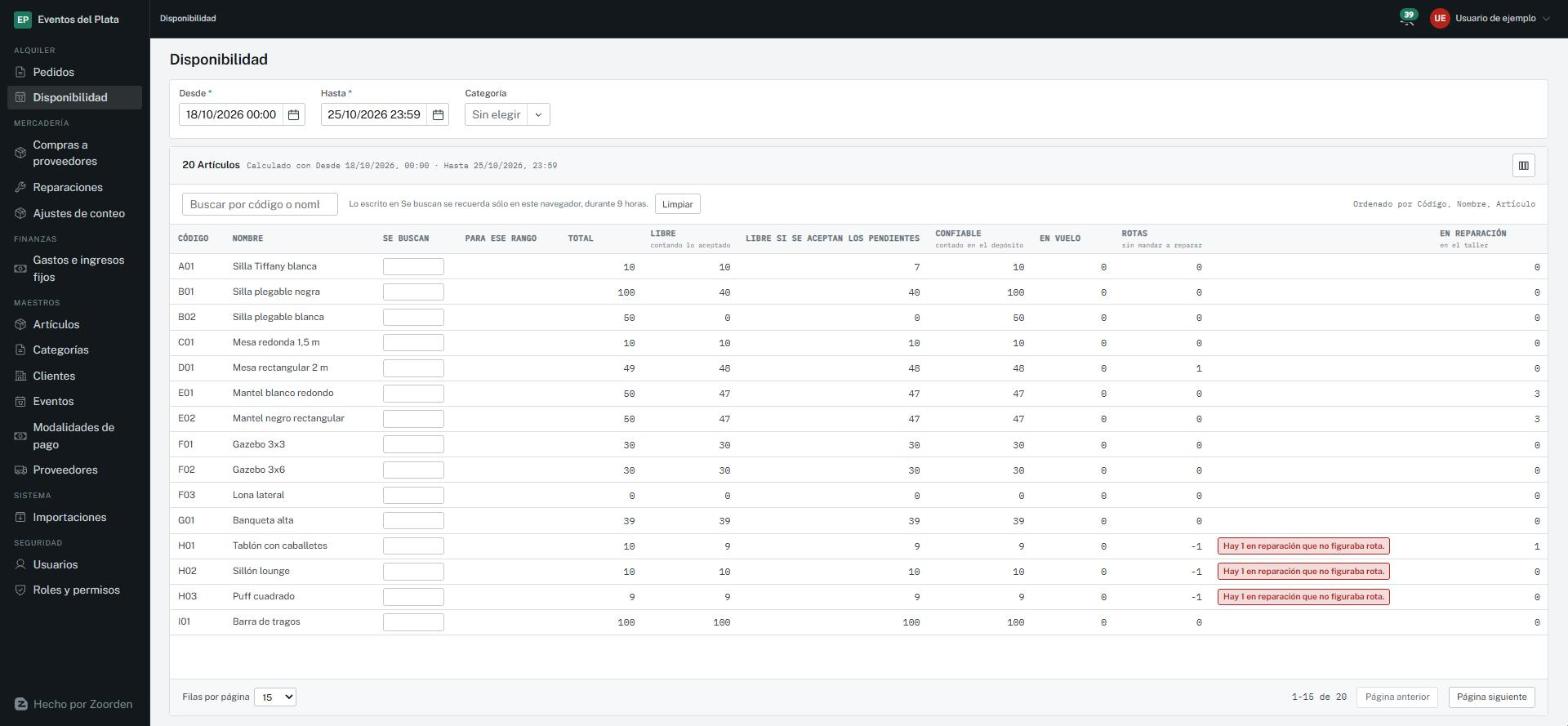Select the Disponibilidad sidebar item
1568x726 pixels.
pyautogui.click(x=74, y=97)
